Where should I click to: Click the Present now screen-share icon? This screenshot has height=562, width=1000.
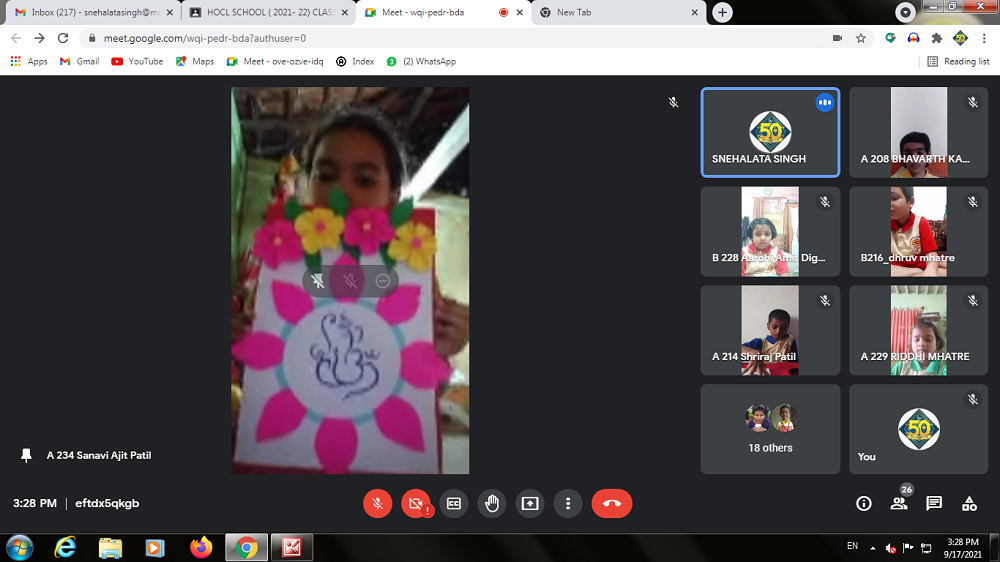(x=529, y=504)
